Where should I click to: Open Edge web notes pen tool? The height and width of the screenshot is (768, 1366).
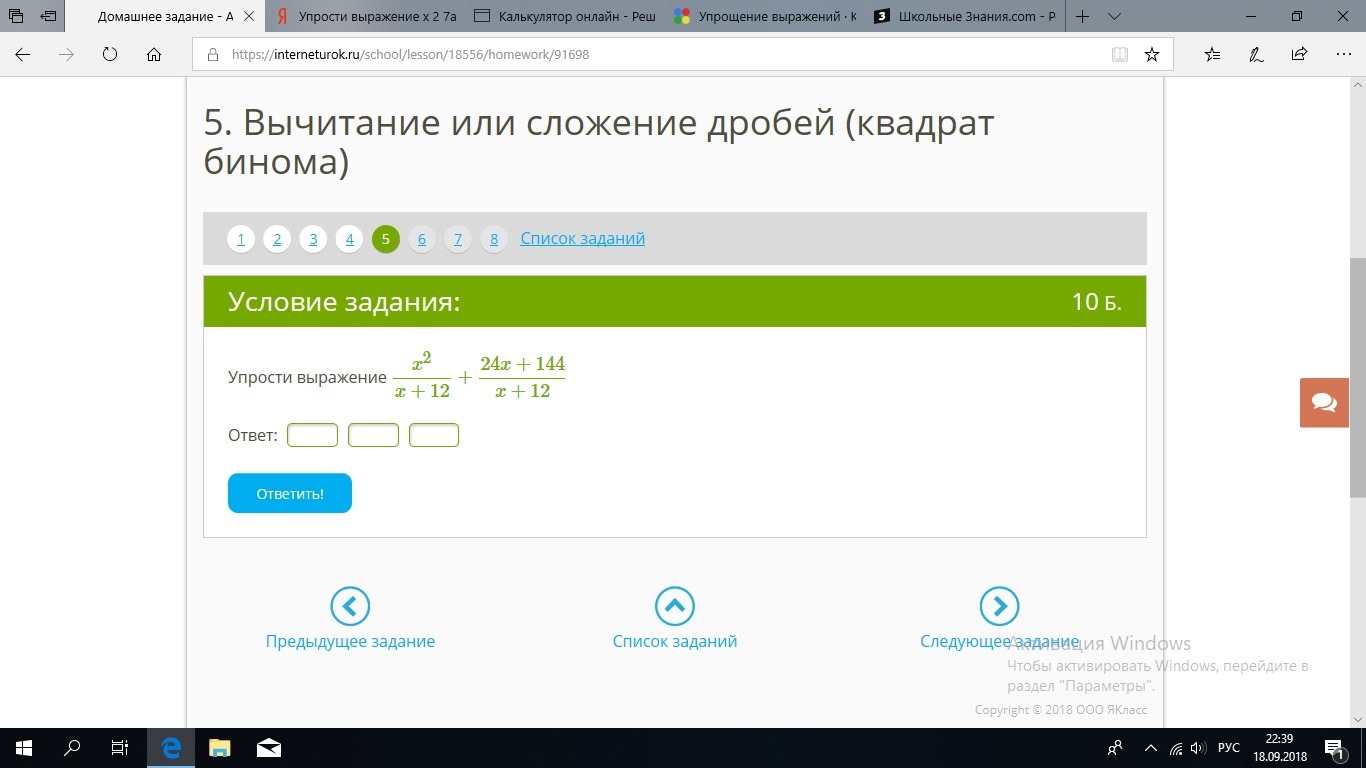coord(1256,55)
